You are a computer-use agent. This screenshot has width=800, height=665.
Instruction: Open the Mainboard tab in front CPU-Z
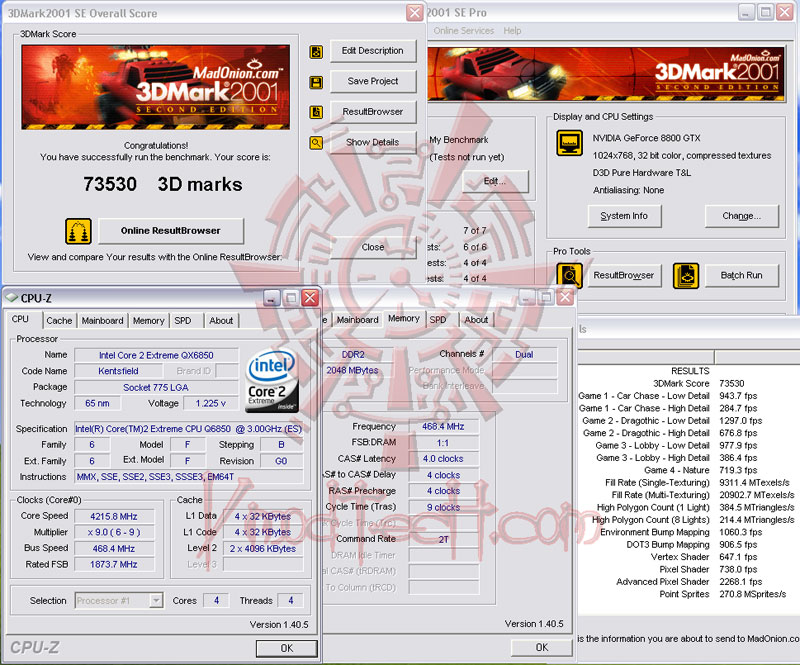(103, 321)
